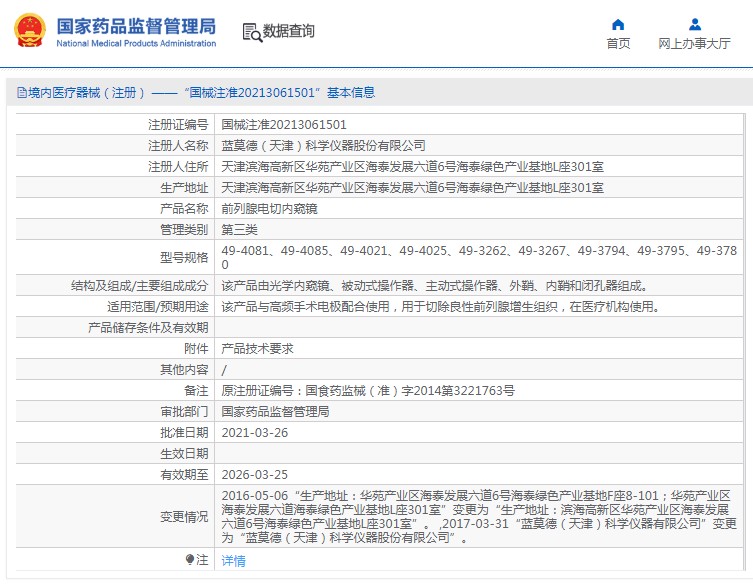Click the 结构及组成/主要组成成分 label
The height and width of the screenshot is (584, 753).
click(139, 286)
